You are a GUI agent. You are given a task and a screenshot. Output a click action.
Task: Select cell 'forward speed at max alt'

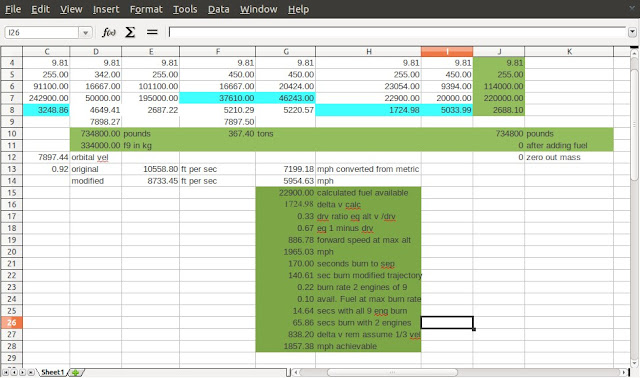click(x=368, y=240)
